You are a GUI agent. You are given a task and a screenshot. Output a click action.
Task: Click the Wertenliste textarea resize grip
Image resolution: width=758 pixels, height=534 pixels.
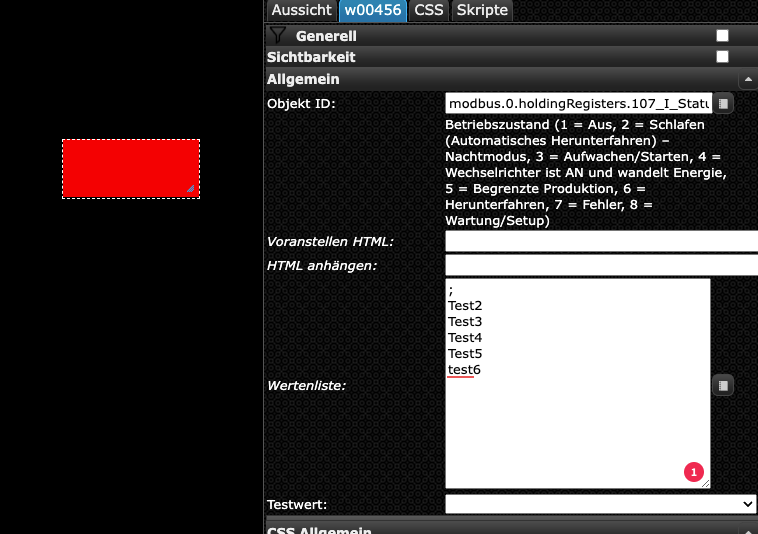coord(706,484)
